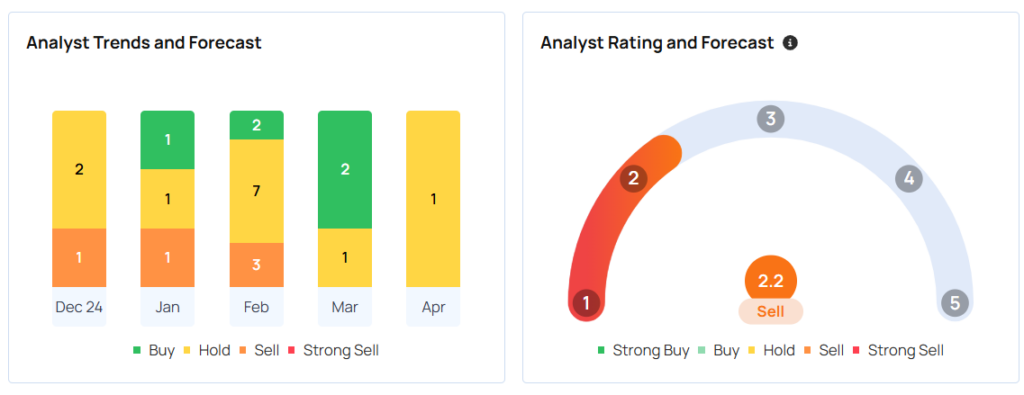
Task: Click the orange 2.2 rating score circle
Action: [x=771, y=281]
